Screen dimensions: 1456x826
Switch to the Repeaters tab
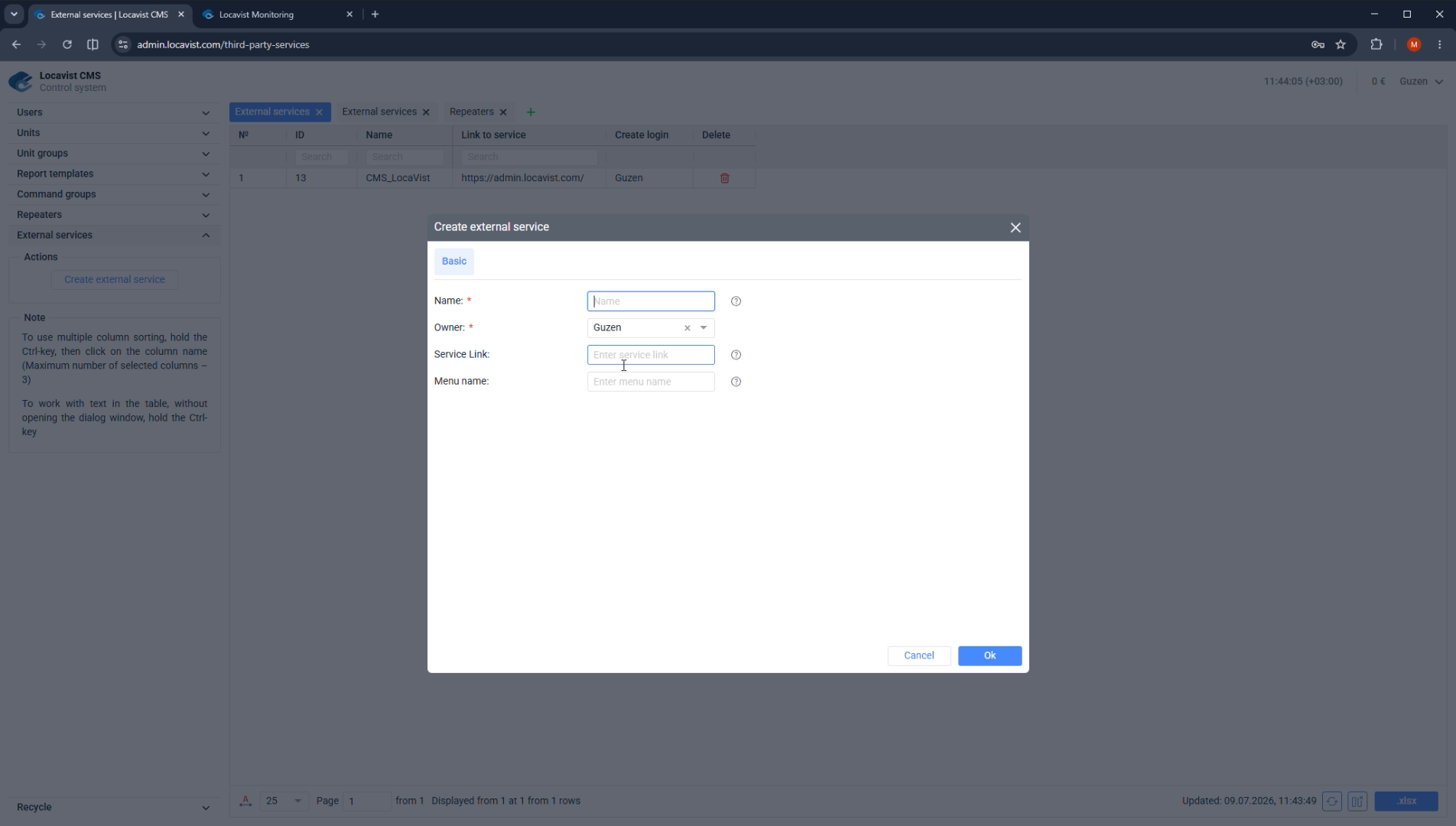pos(471,112)
